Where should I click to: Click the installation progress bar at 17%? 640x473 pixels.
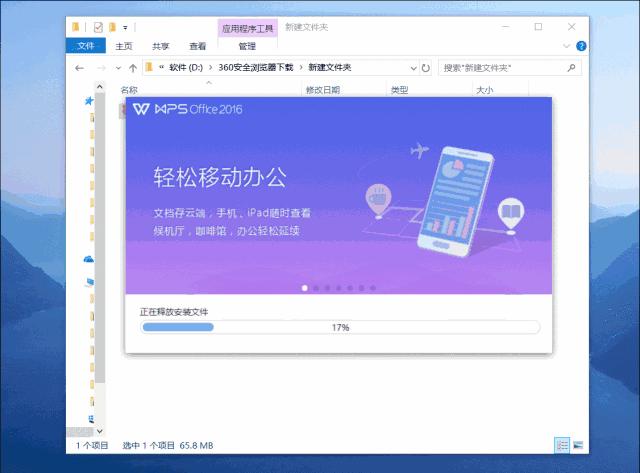340,327
